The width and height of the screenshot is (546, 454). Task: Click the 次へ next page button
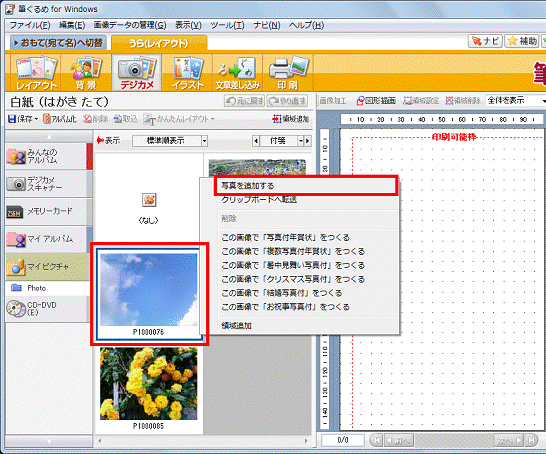click(509, 440)
